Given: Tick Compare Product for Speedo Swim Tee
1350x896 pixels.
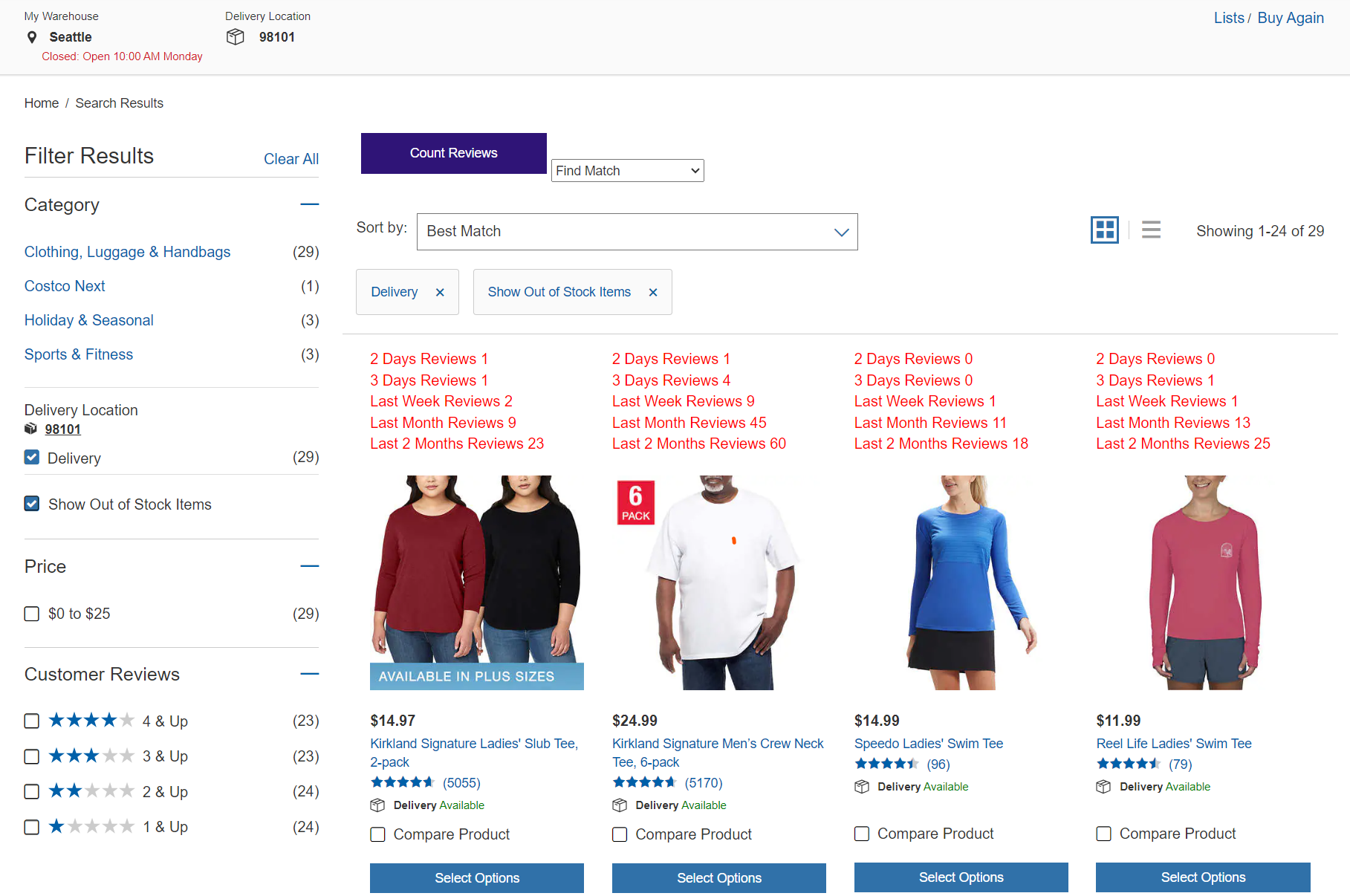Looking at the screenshot, I should [862, 834].
